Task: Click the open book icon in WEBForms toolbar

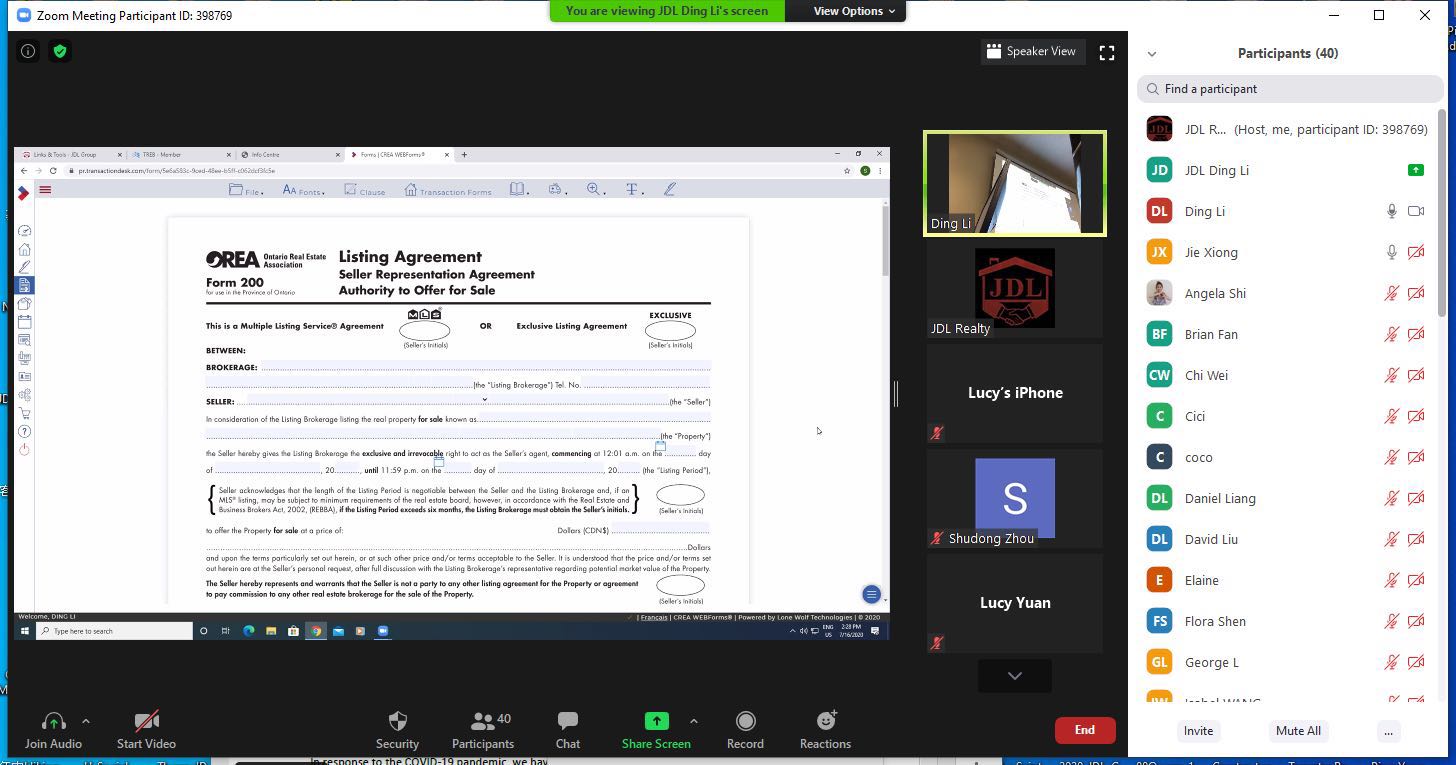Action: coord(518,189)
